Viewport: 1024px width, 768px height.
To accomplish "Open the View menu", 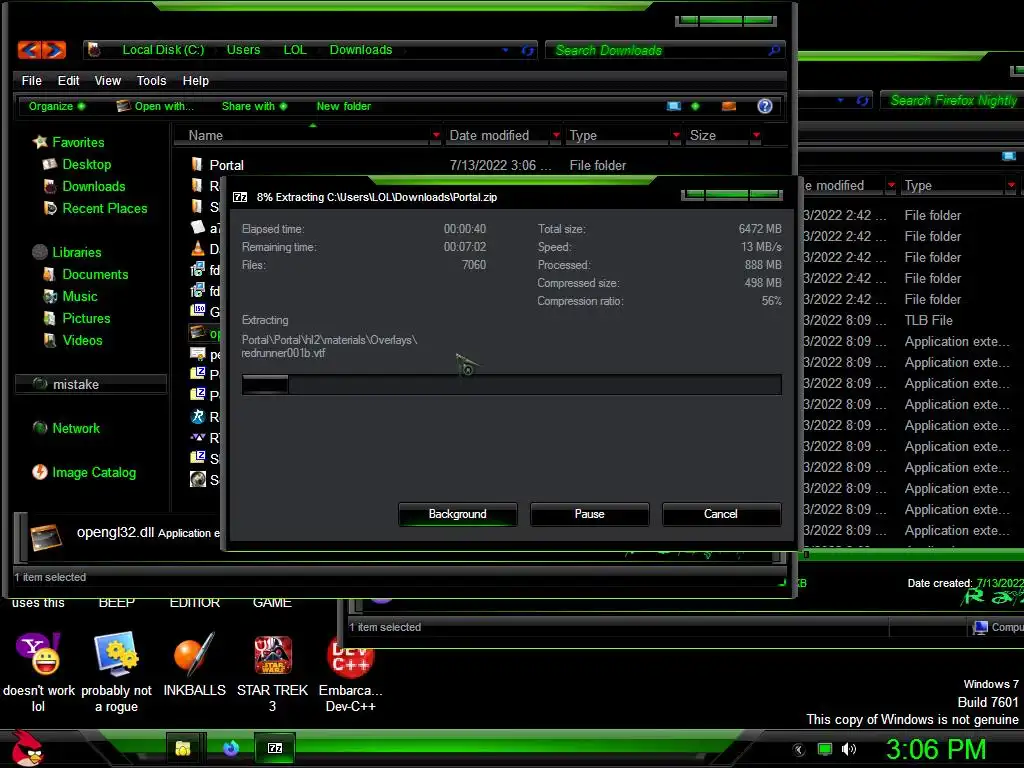I will click(108, 80).
